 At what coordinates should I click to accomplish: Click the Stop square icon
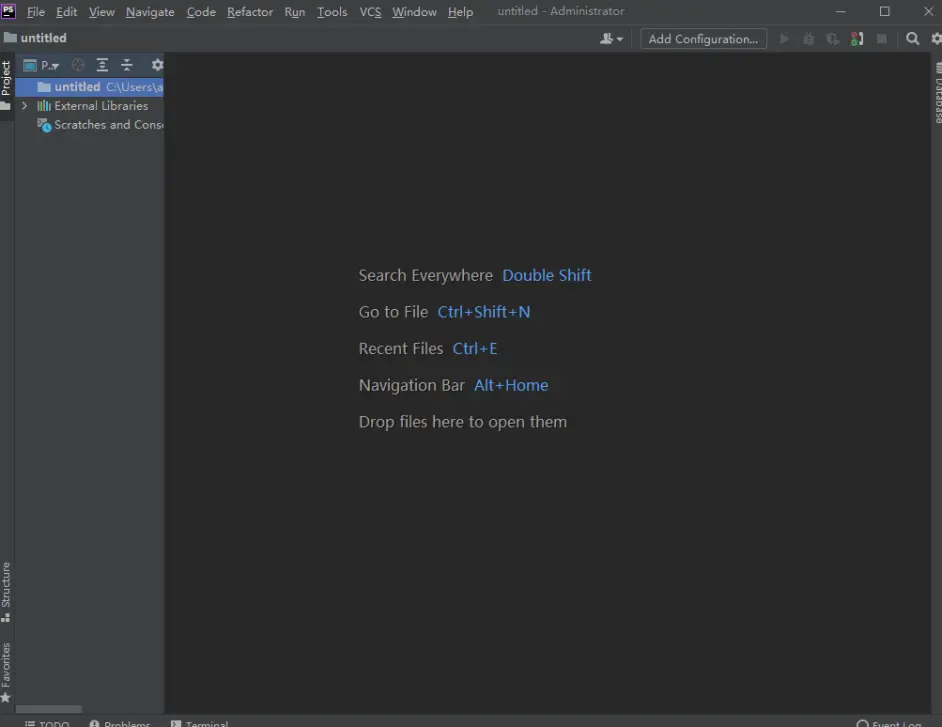click(882, 38)
